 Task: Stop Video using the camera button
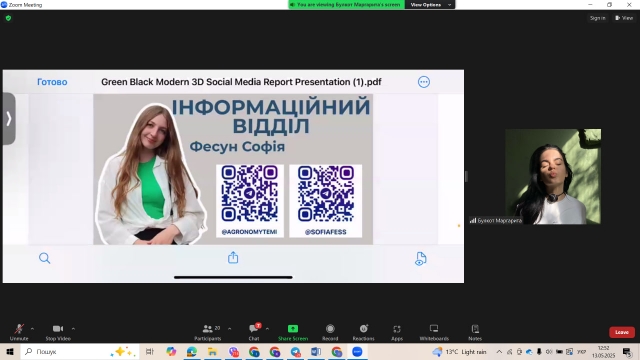point(58,332)
